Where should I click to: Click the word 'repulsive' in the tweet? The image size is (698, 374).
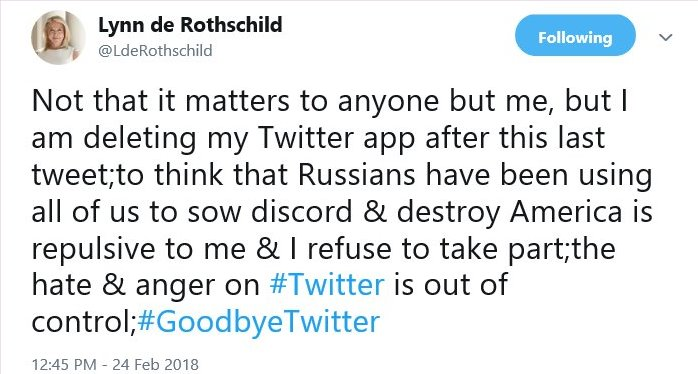tap(93, 249)
